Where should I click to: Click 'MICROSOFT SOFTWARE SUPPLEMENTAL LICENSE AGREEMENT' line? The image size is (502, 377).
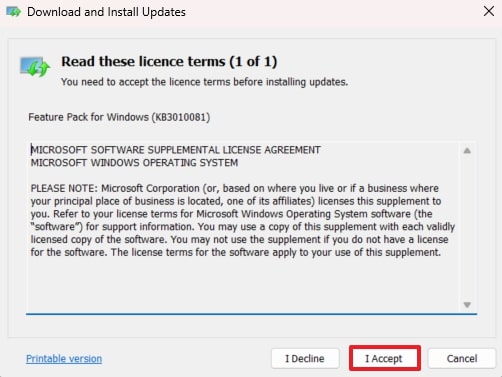[x=176, y=150]
